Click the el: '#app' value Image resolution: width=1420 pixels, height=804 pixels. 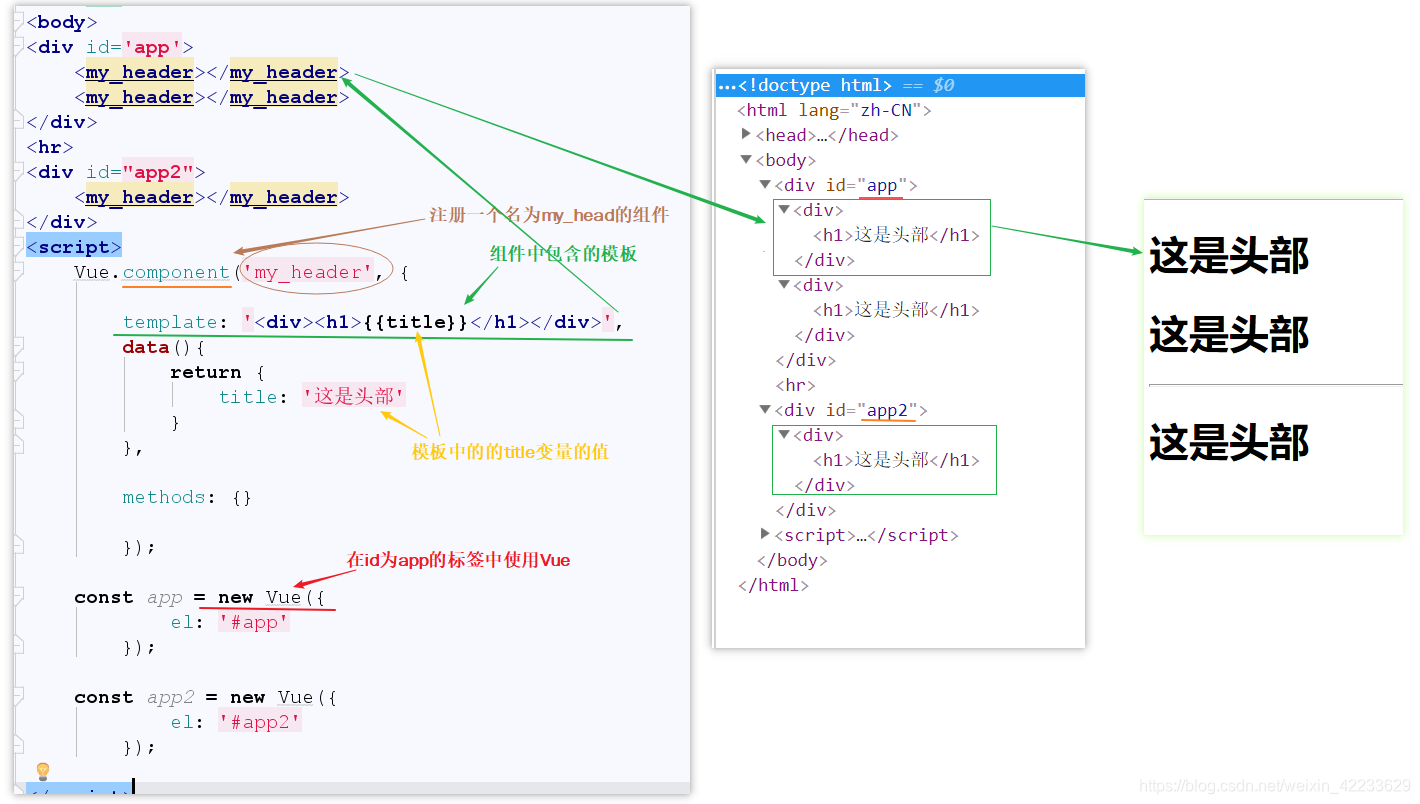[x=254, y=622]
